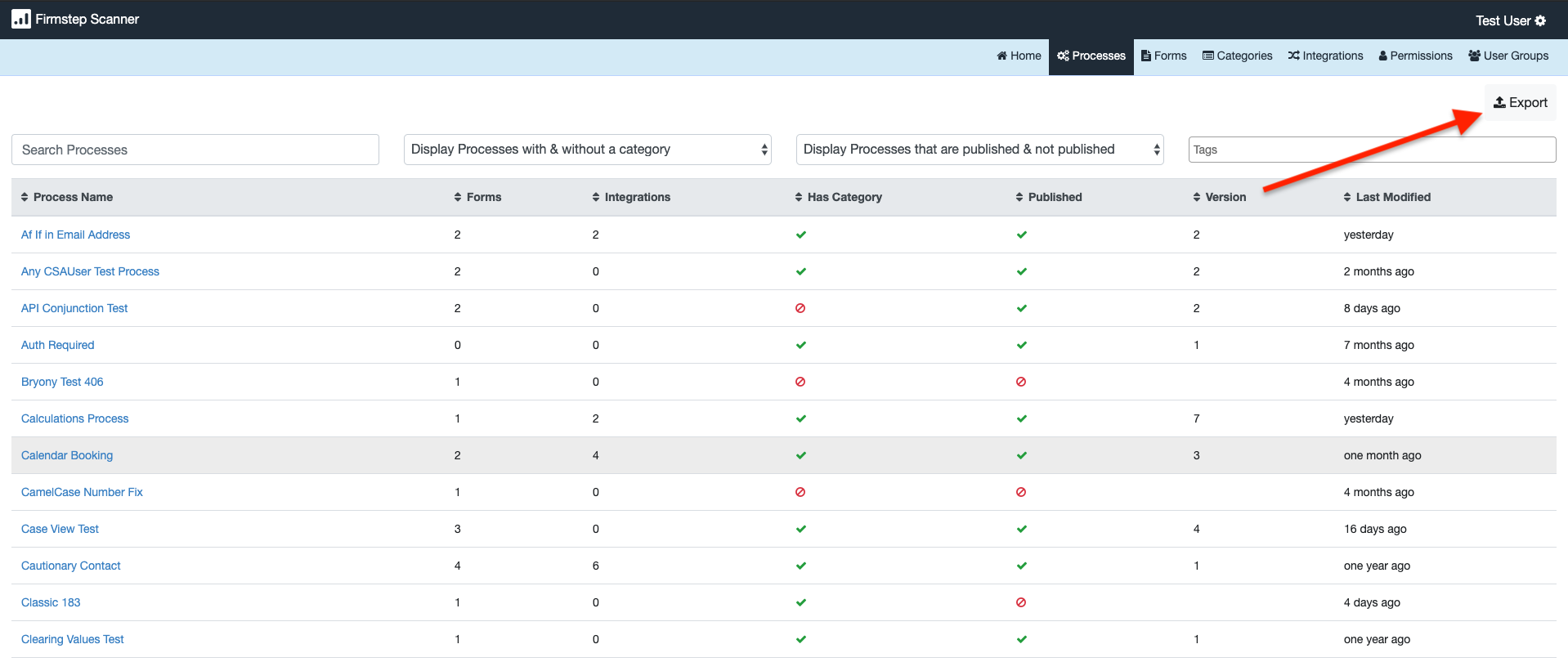Select 'one month ago' in Calendar Booking row
Screen dimensions: 1568x671
click(1382, 455)
